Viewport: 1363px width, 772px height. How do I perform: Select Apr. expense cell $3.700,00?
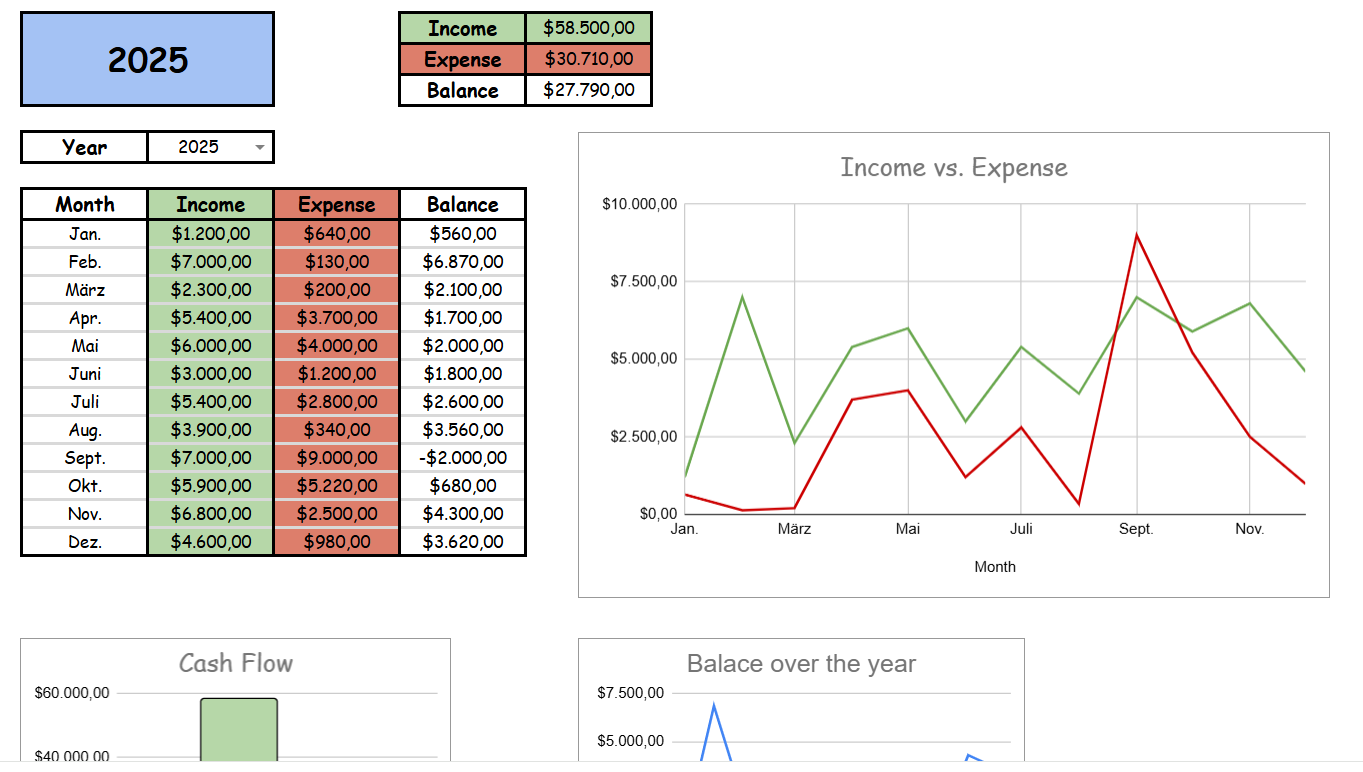[336, 318]
